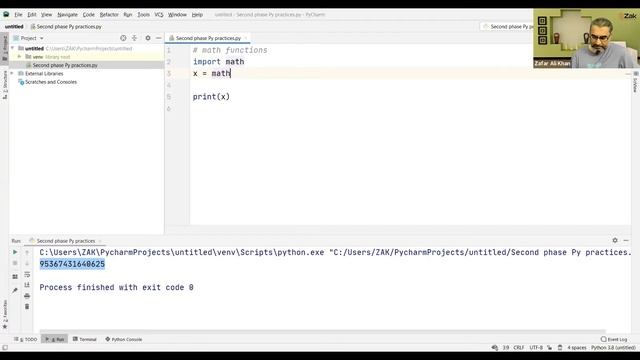
Task: Toggle the Run tool window button
Action: click(x=54, y=339)
